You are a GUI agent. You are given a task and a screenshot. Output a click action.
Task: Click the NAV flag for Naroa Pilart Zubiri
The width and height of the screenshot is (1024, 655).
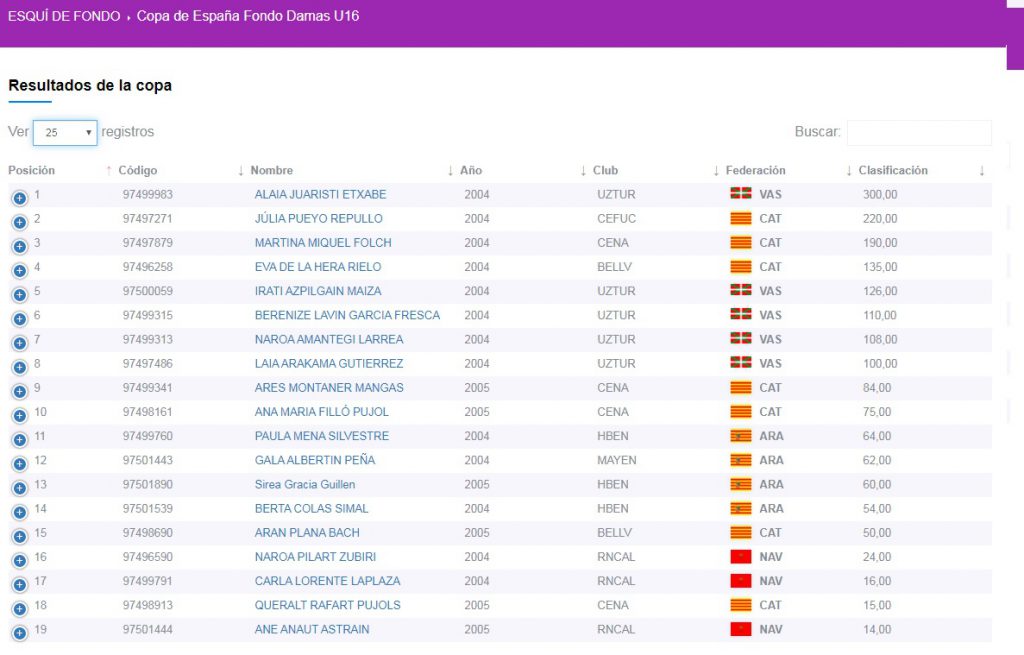[x=741, y=556]
